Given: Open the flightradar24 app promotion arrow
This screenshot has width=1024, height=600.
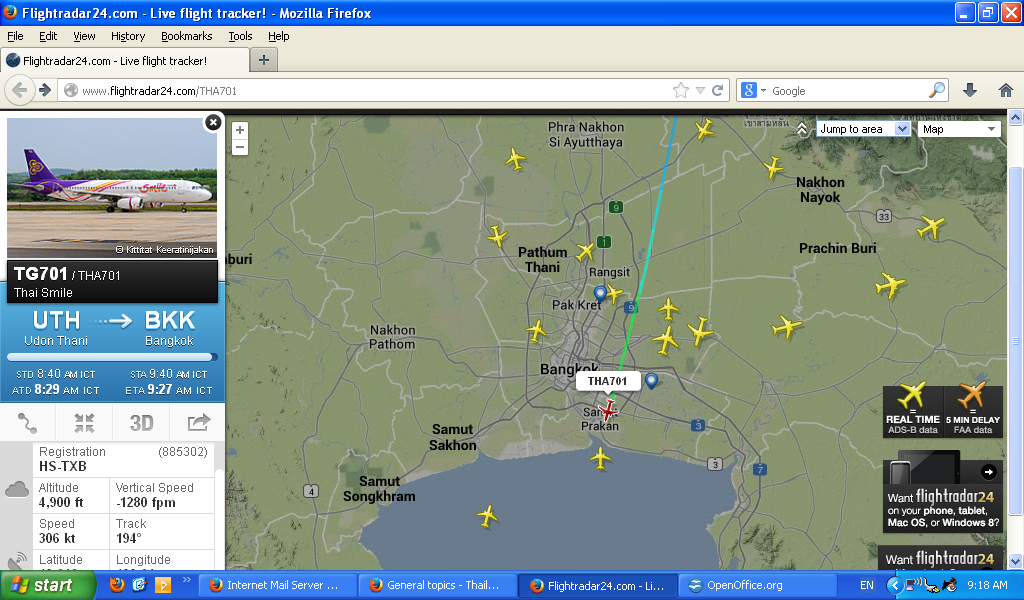Looking at the screenshot, I should click(988, 471).
